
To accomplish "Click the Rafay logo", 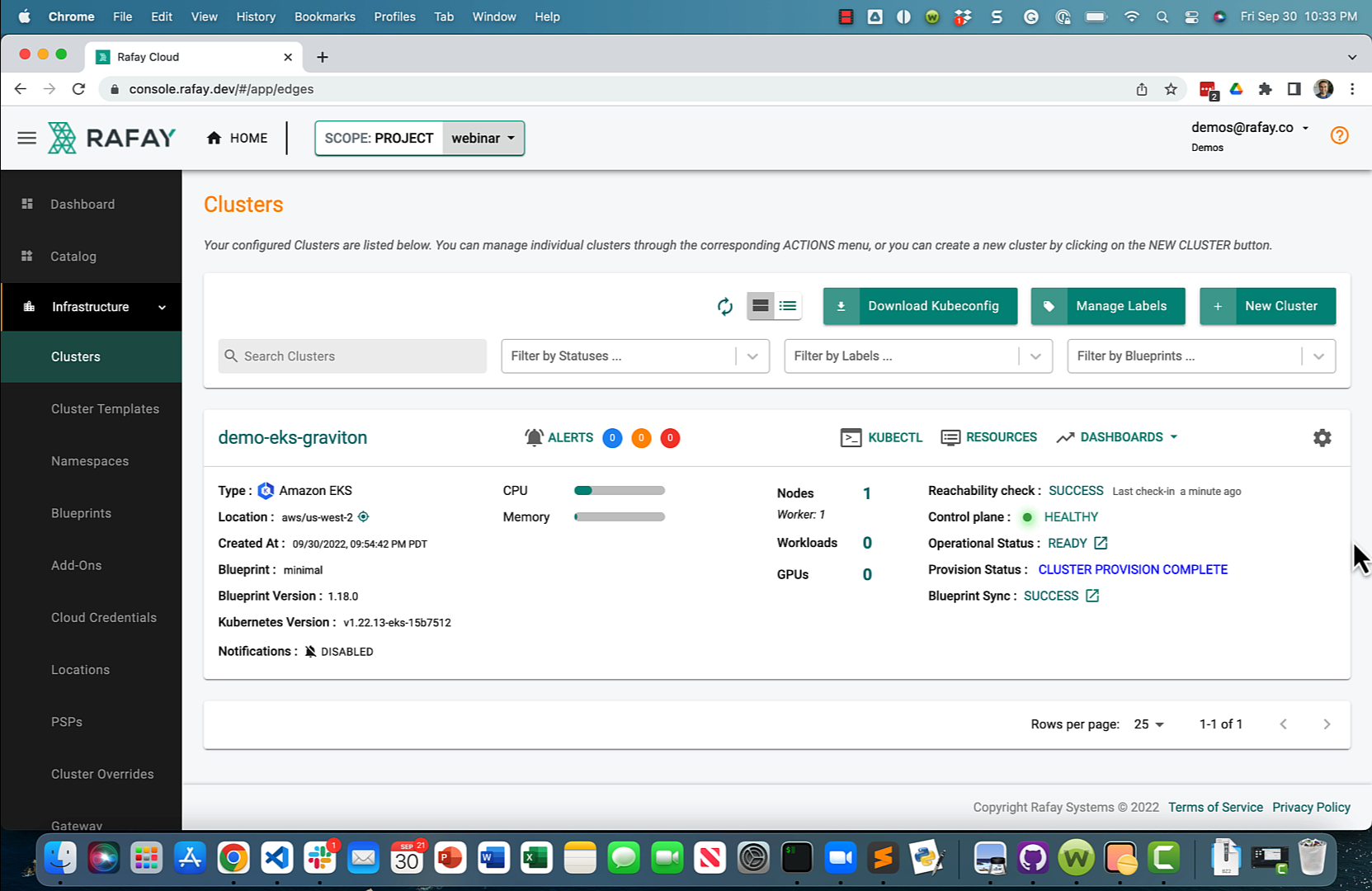I will pyautogui.click(x=112, y=138).
